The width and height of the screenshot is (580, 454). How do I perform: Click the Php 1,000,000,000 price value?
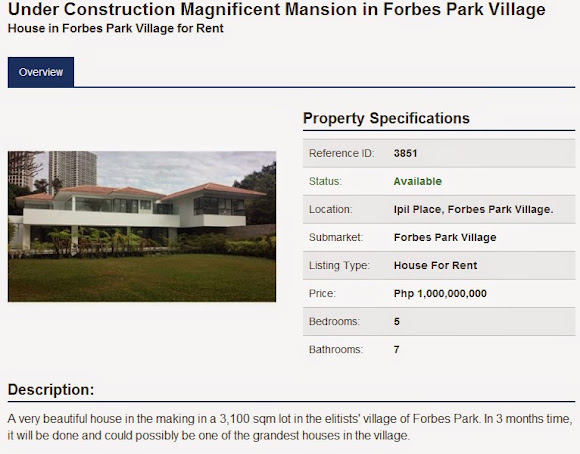coord(440,293)
